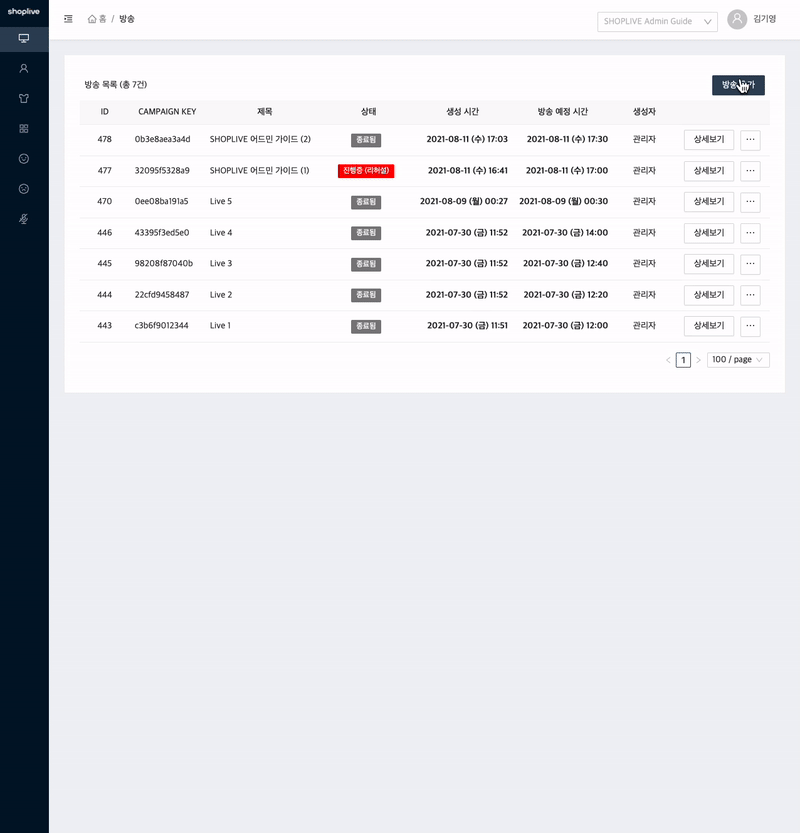Select the frowning face icon in sidebar

click(24, 189)
